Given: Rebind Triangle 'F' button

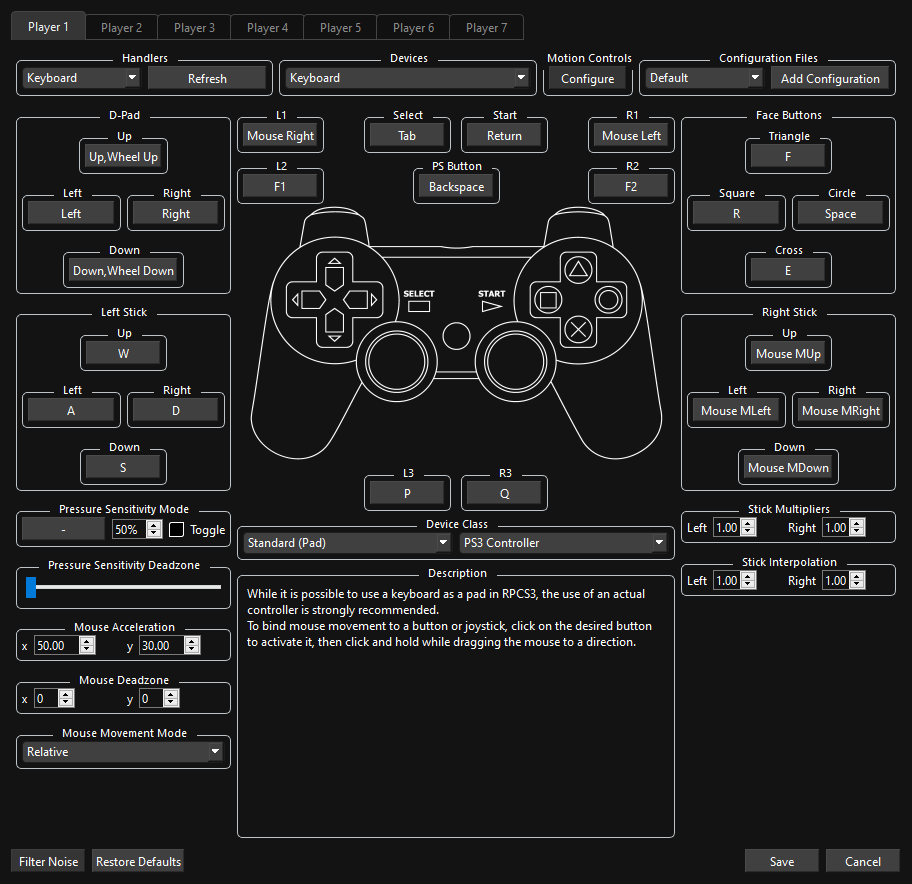Looking at the screenshot, I should [788, 156].
